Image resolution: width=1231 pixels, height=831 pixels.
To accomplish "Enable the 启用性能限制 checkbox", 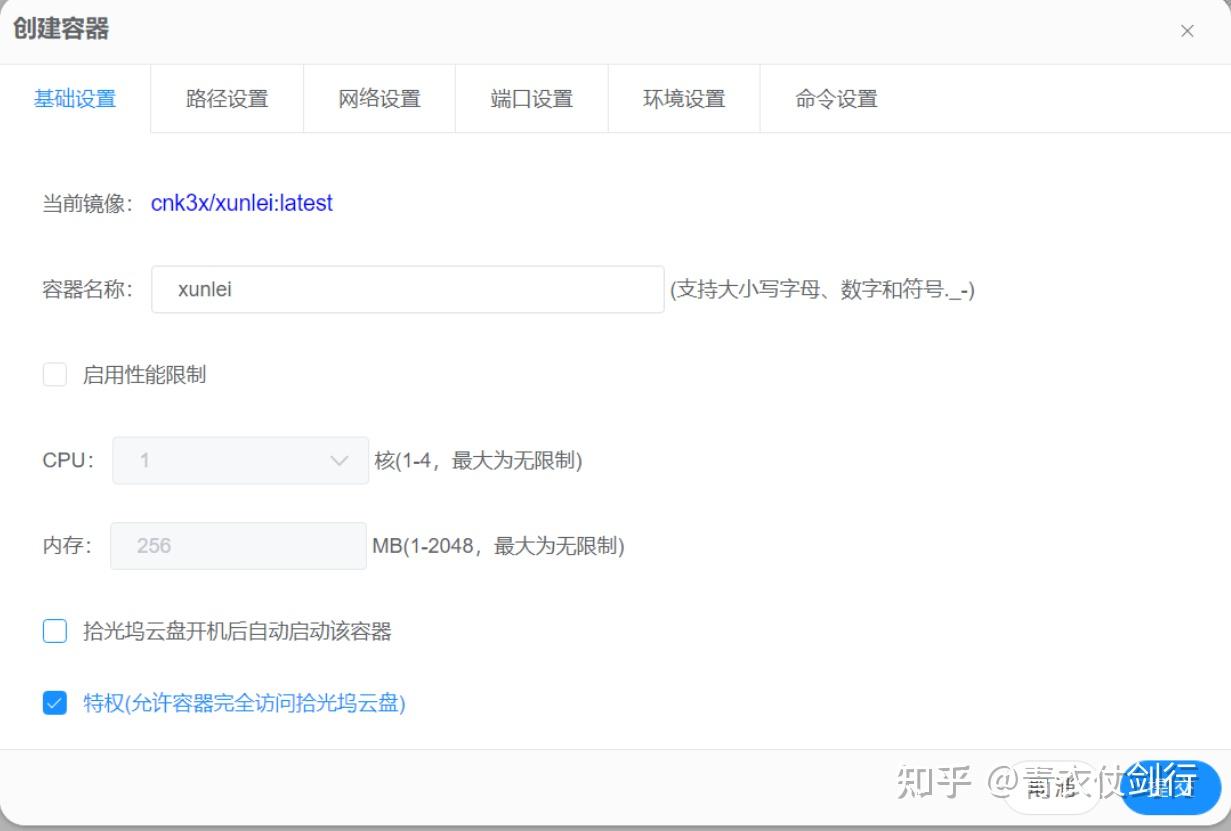I will (x=55, y=374).
